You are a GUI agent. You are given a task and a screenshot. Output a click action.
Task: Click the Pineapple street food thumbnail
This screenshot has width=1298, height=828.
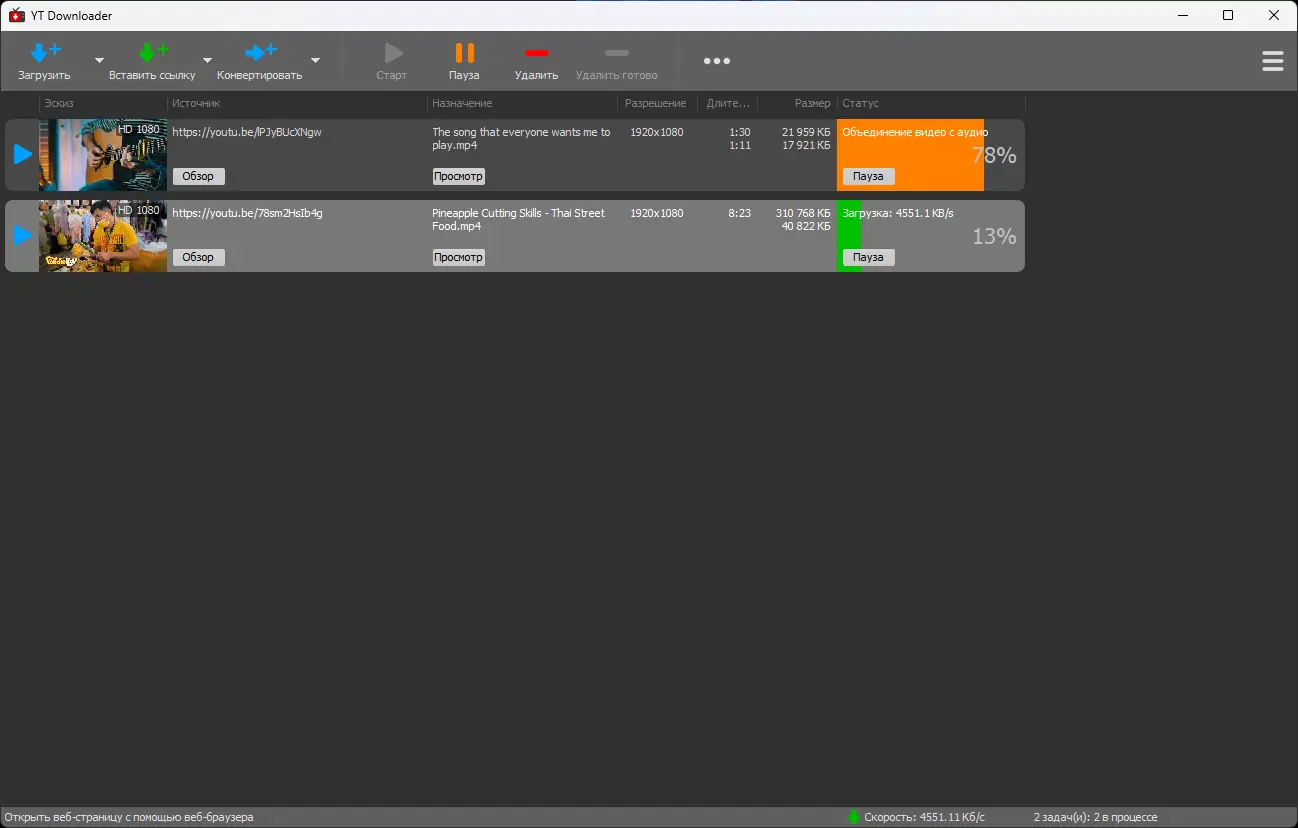point(103,236)
